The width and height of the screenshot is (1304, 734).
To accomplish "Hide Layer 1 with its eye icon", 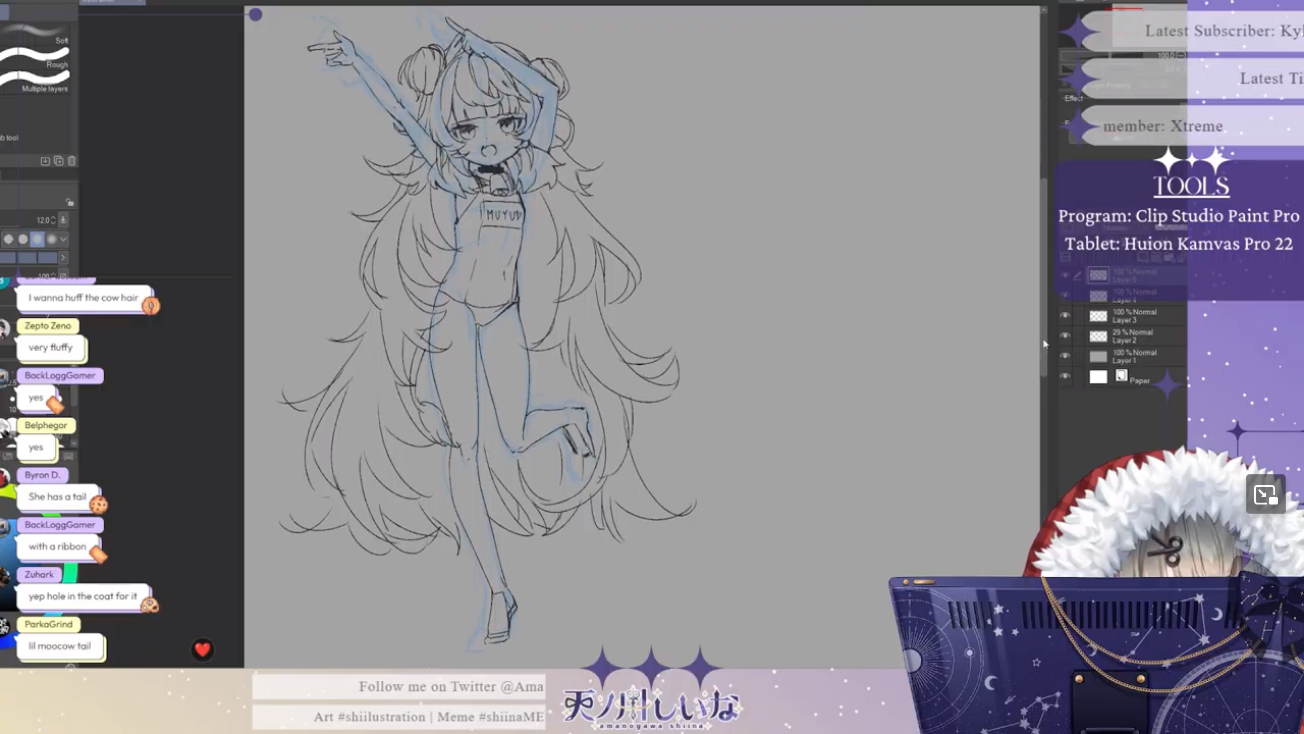I will click(1065, 356).
